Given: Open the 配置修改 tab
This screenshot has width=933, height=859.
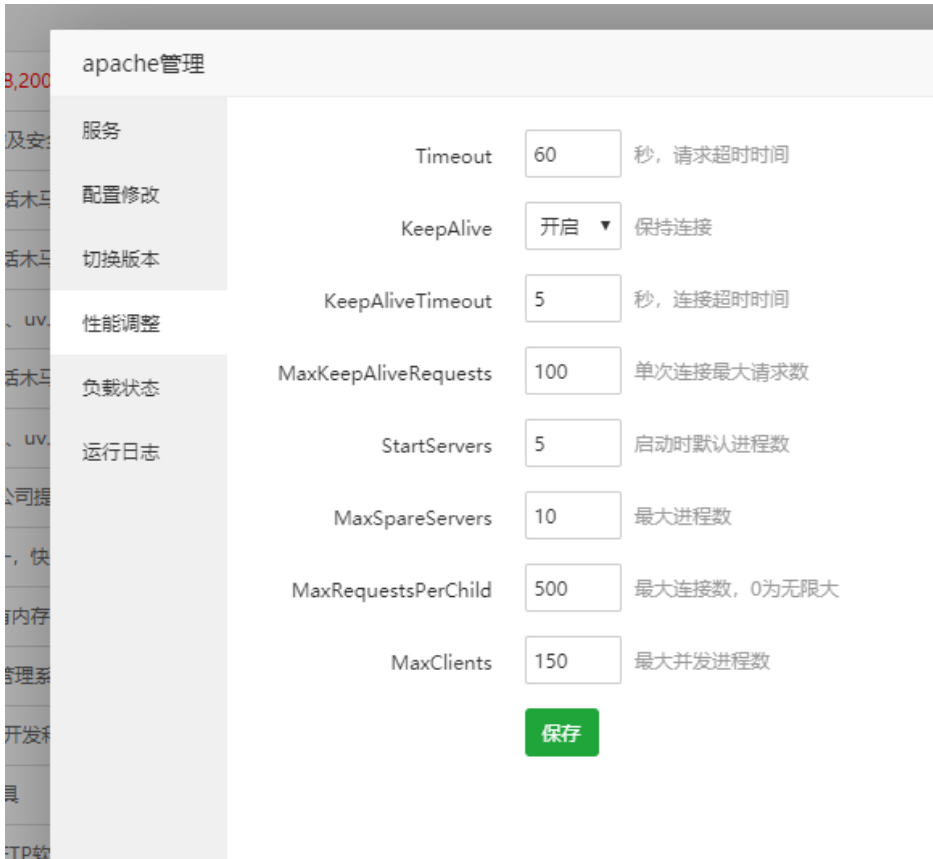Looking at the screenshot, I should pyautogui.click(x=120, y=195).
